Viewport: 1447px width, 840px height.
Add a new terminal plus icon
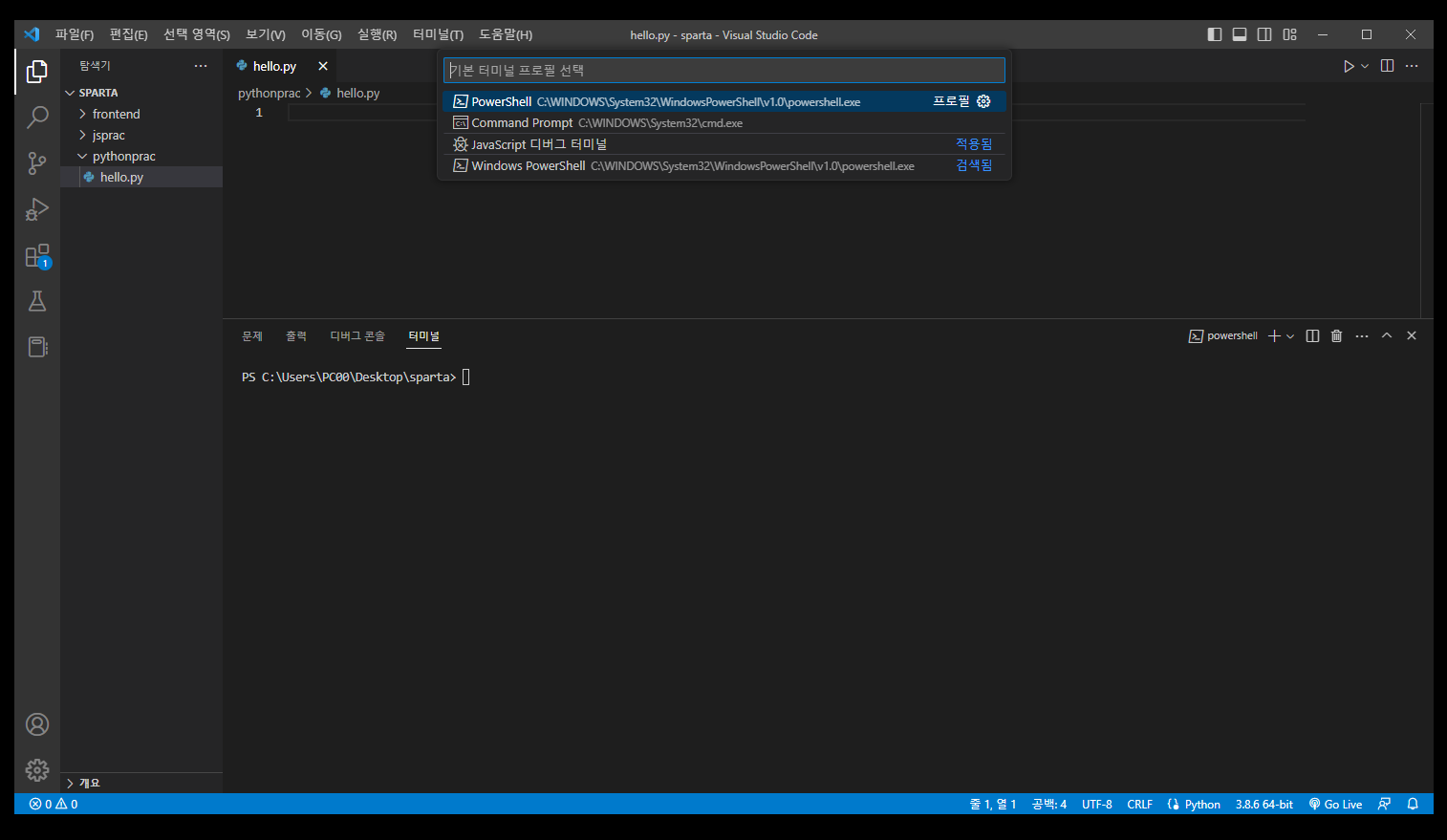1274,336
